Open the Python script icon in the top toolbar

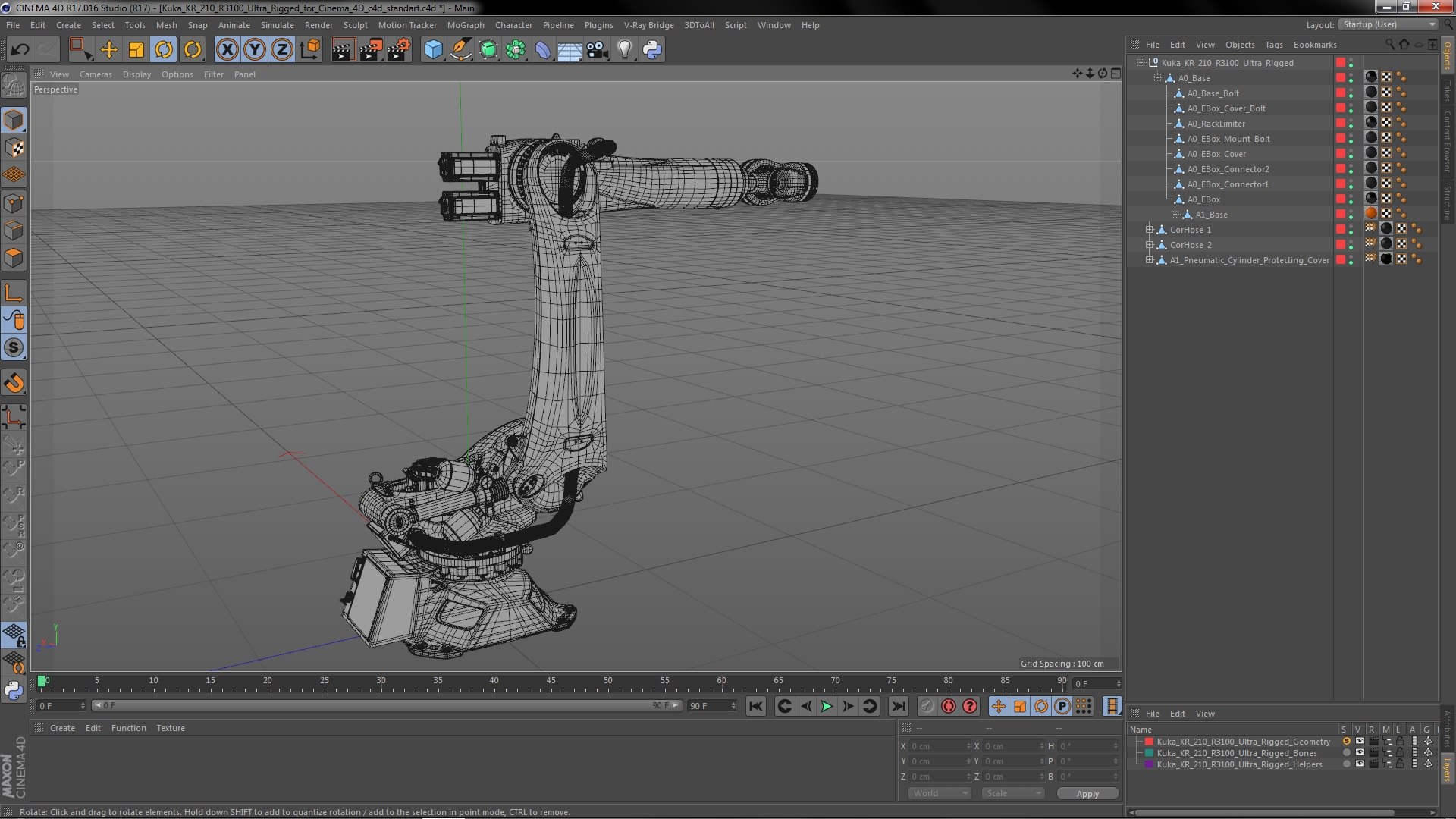[x=652, y=50]
